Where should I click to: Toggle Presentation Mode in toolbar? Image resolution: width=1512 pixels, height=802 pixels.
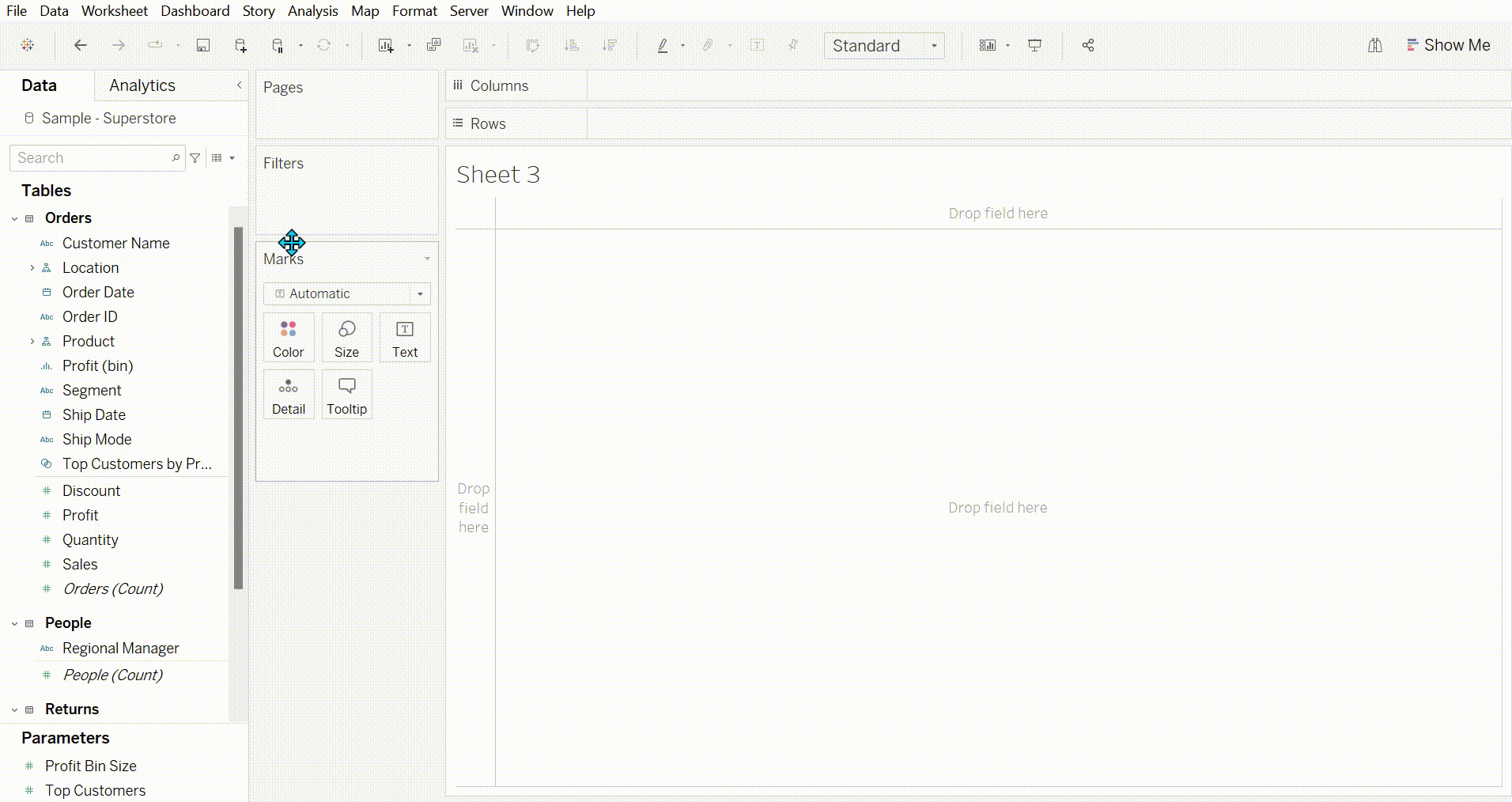click(x=1034, y=46)
